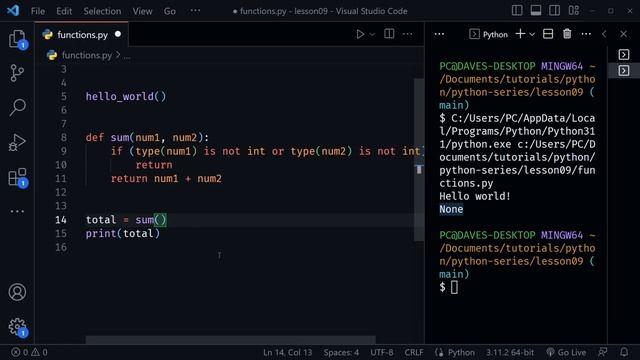Open the Manage settings gear
Viewport: 640px width, 360px height.
(17, 327)
